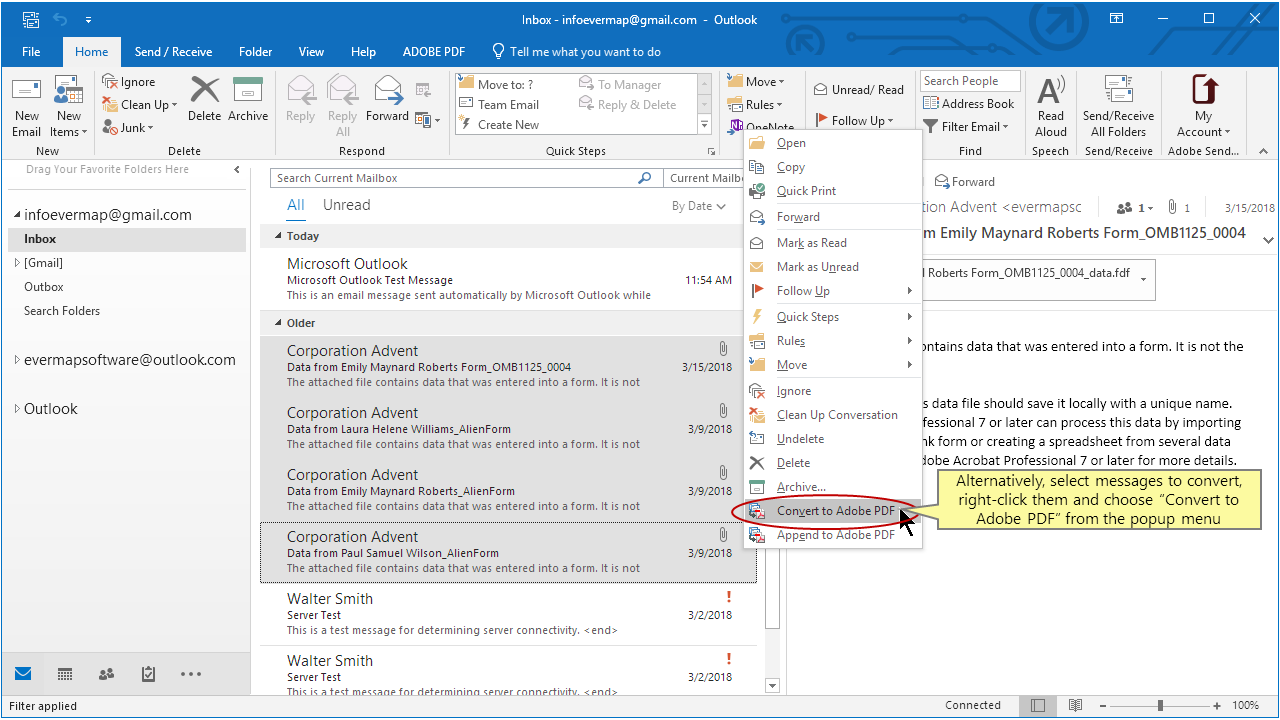Image resolution: width=1280 pixels, height=720 pixels.
Task: Click Ignore in the Delete ribbon group
Action: pyautogui.click(x=129, y=82)
